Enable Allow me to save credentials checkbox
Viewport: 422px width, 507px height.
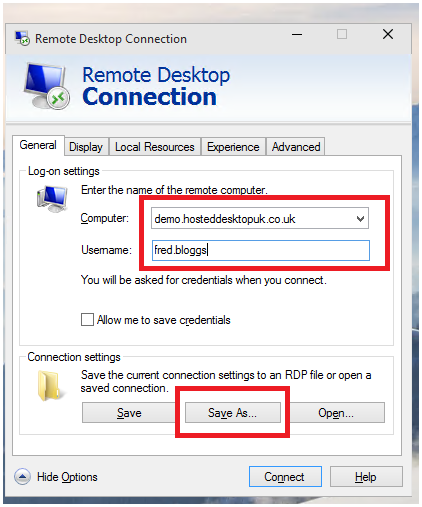coord(87,319)
